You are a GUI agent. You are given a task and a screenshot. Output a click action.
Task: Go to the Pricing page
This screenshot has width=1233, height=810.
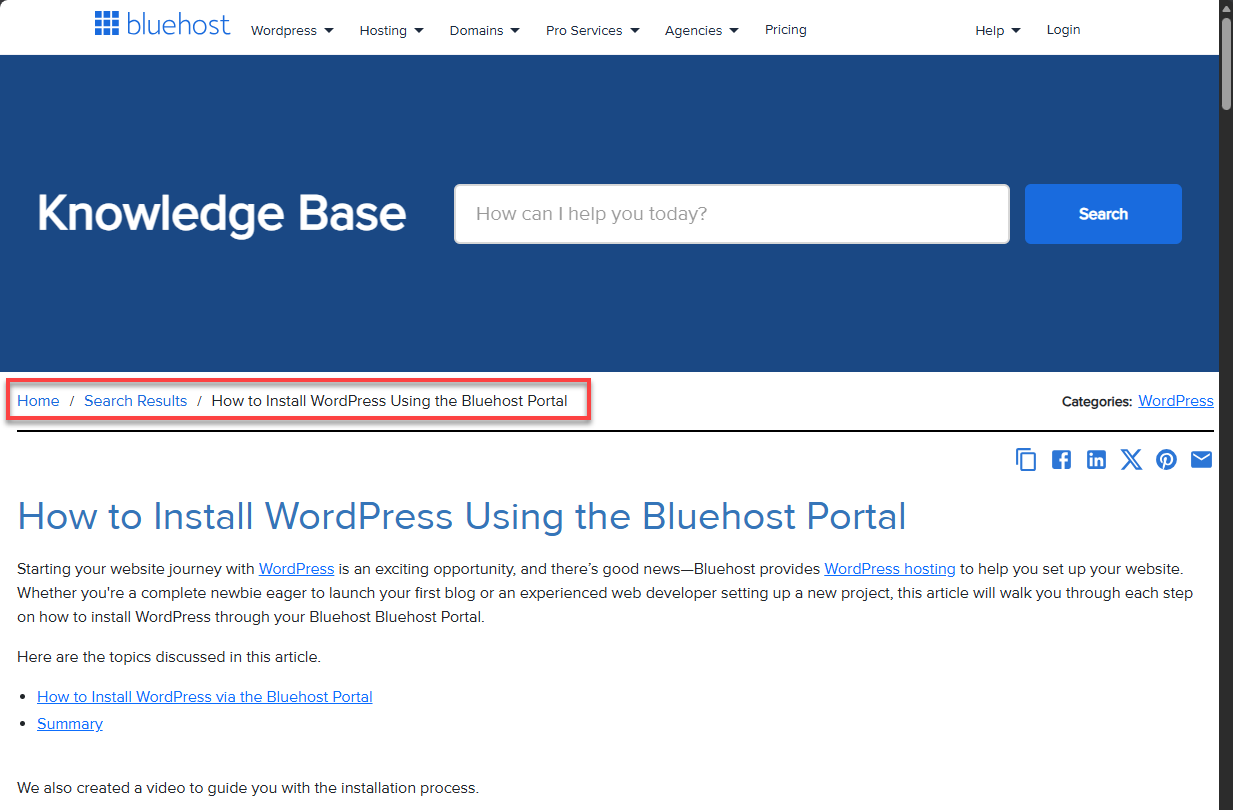pos(785,30)
